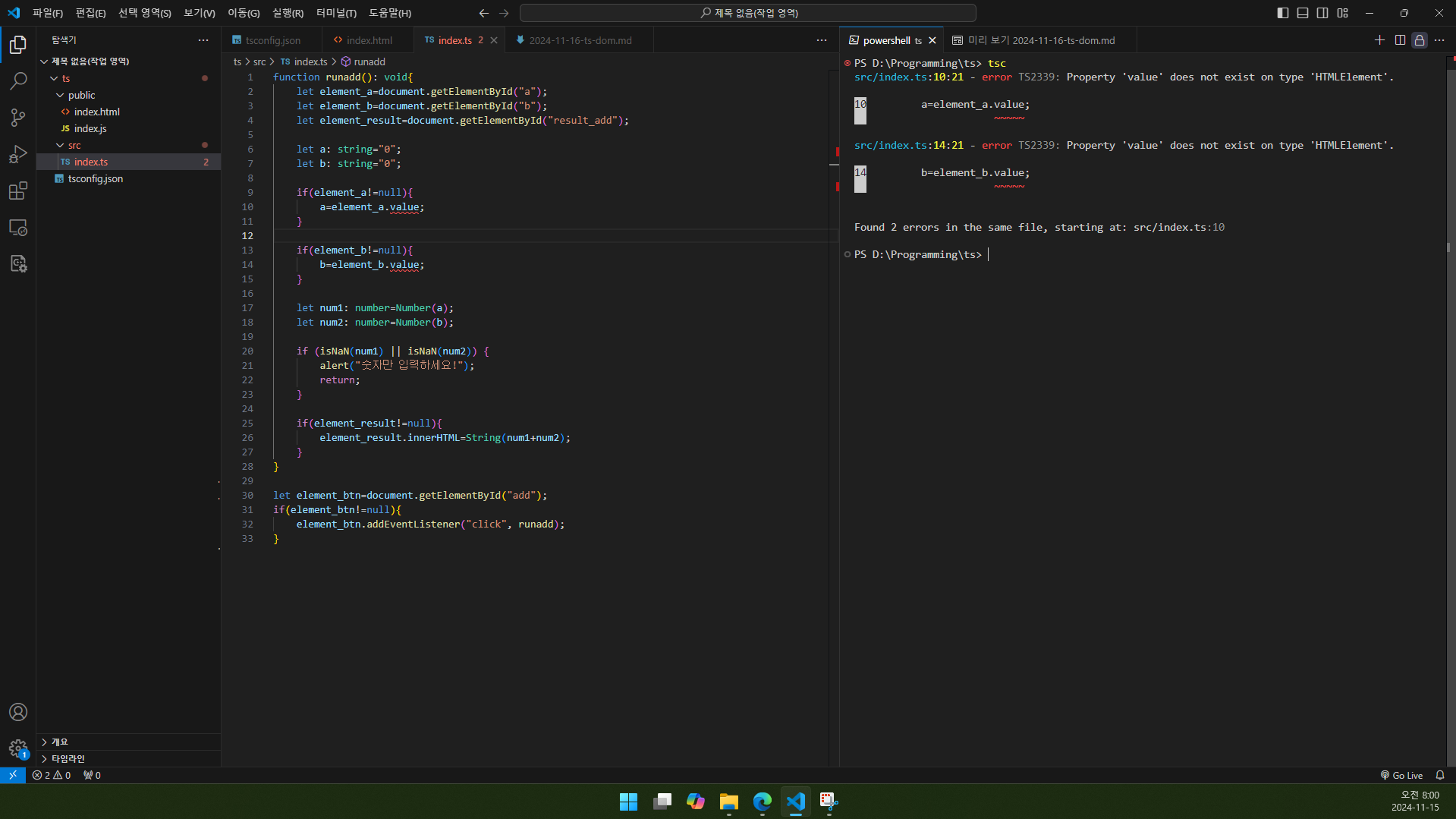Go back with navigation arrow

coord(484,13)
